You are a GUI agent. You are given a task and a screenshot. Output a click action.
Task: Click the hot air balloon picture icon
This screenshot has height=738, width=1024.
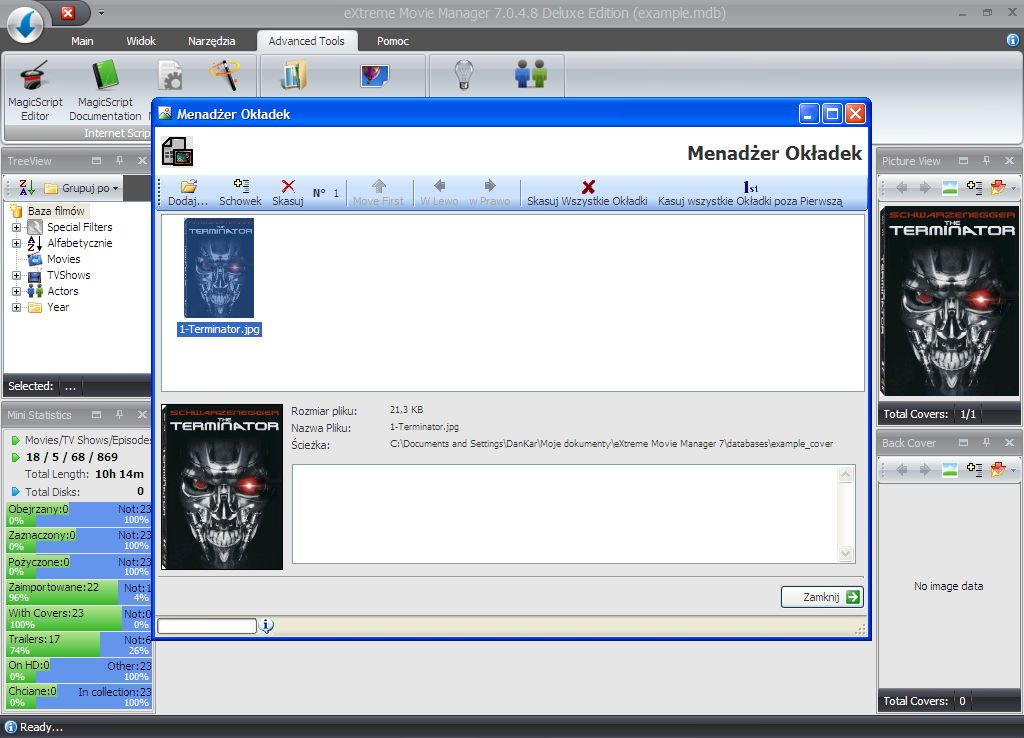tap(375, 76)
